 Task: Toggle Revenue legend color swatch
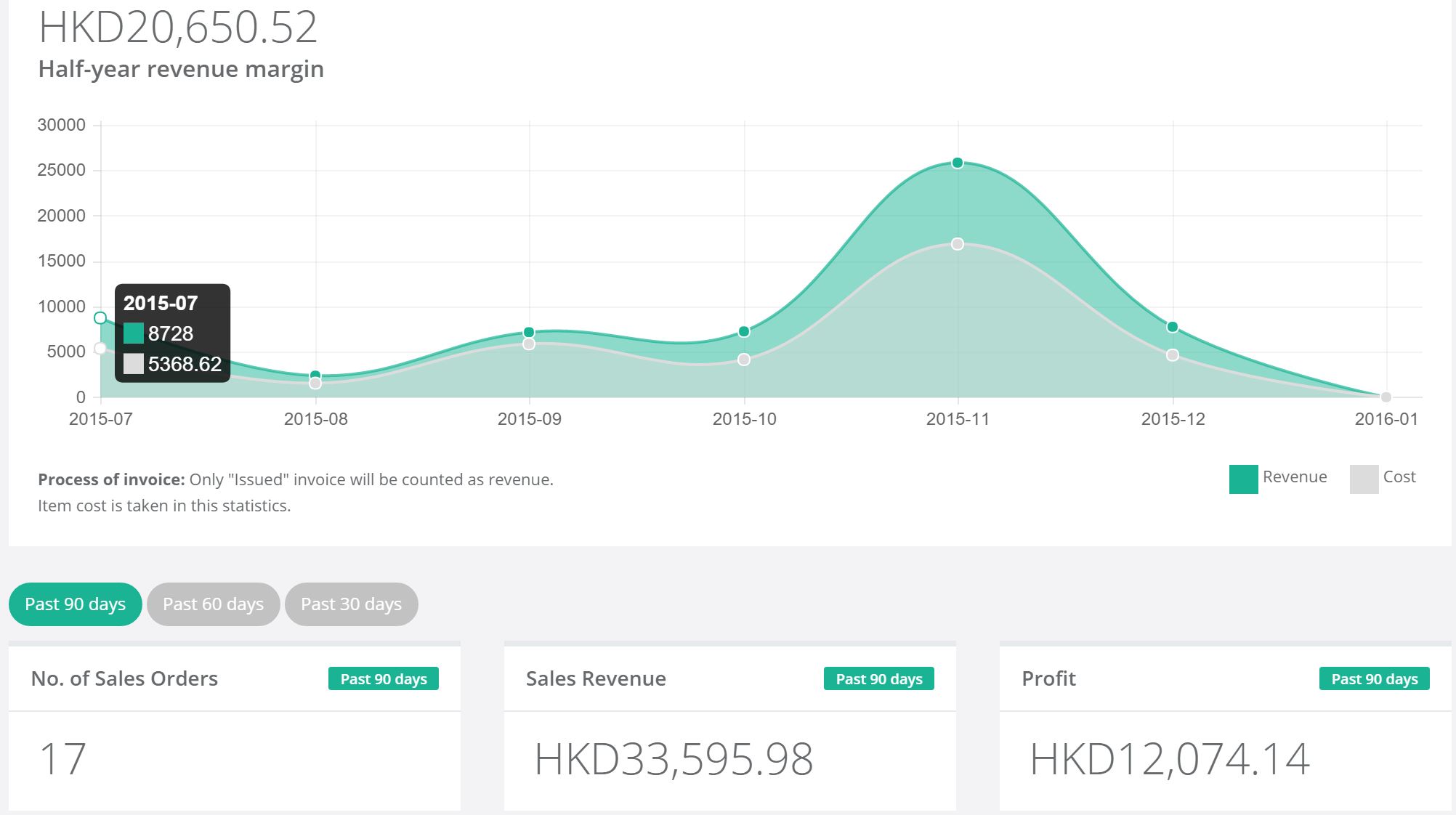pos(1243,479)
